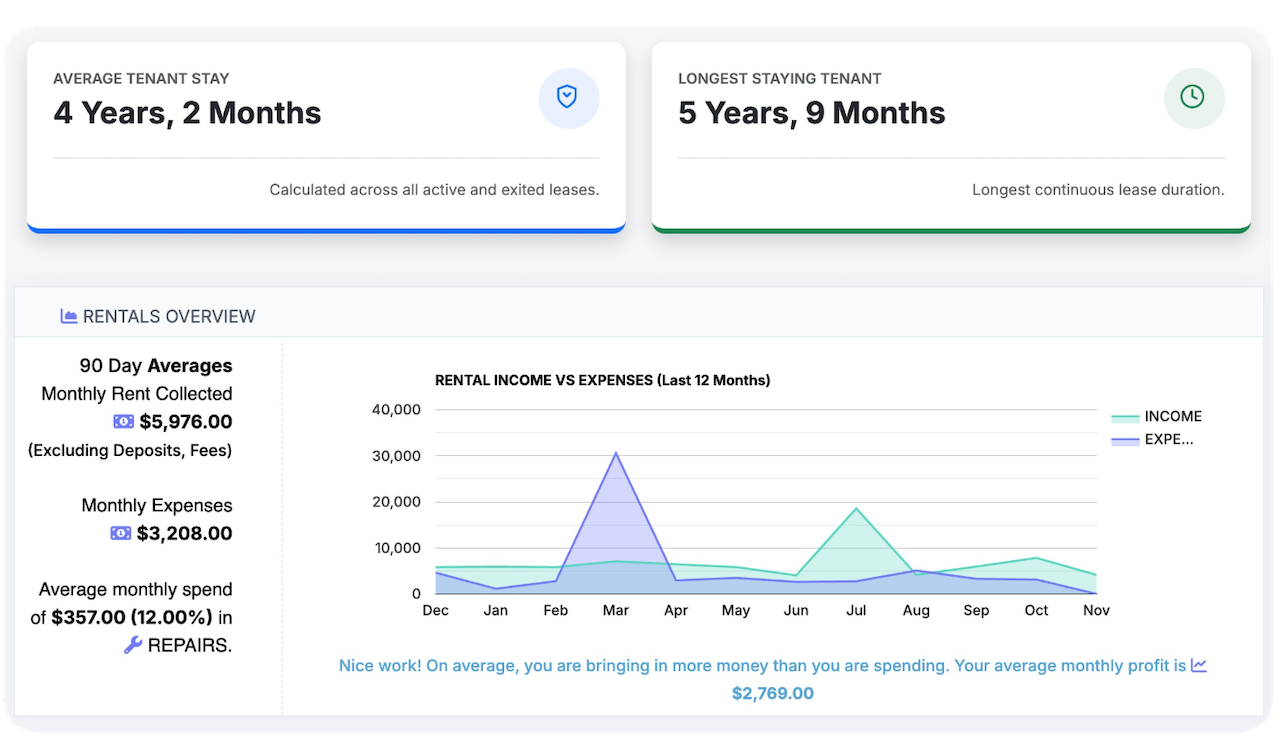Select the RENTALS OVERVIEW section header
The width and height of the screenshot is (1280, 740).
[170, 315]
